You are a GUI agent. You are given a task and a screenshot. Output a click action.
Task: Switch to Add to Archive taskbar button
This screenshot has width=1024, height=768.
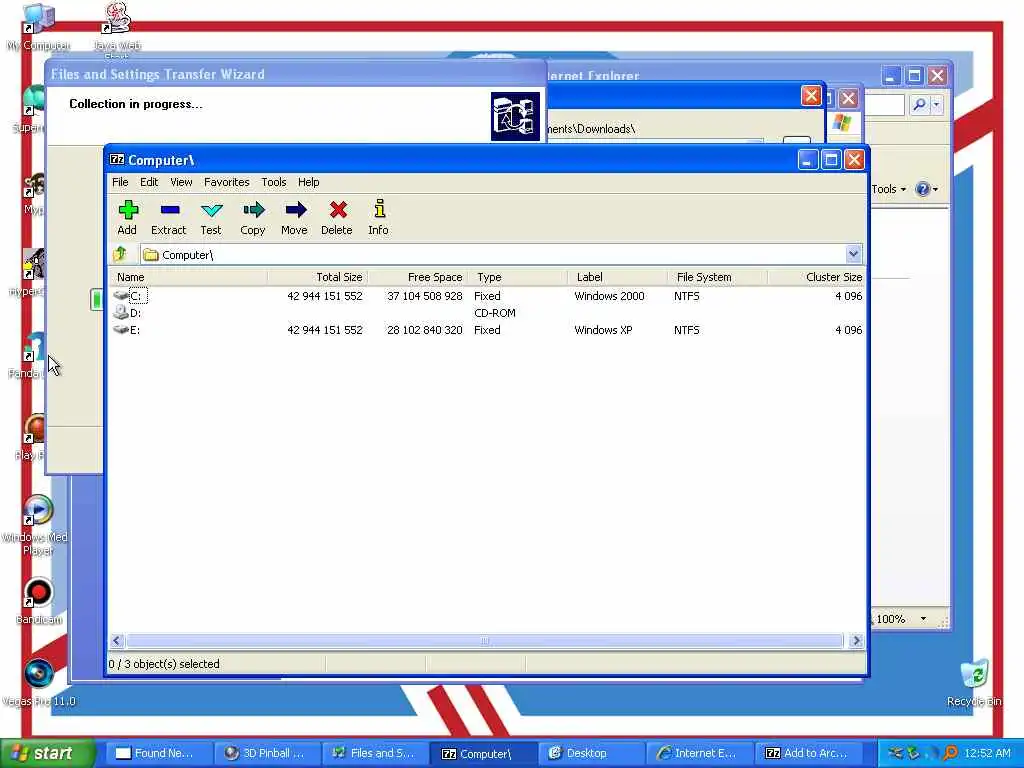(808, 753)
